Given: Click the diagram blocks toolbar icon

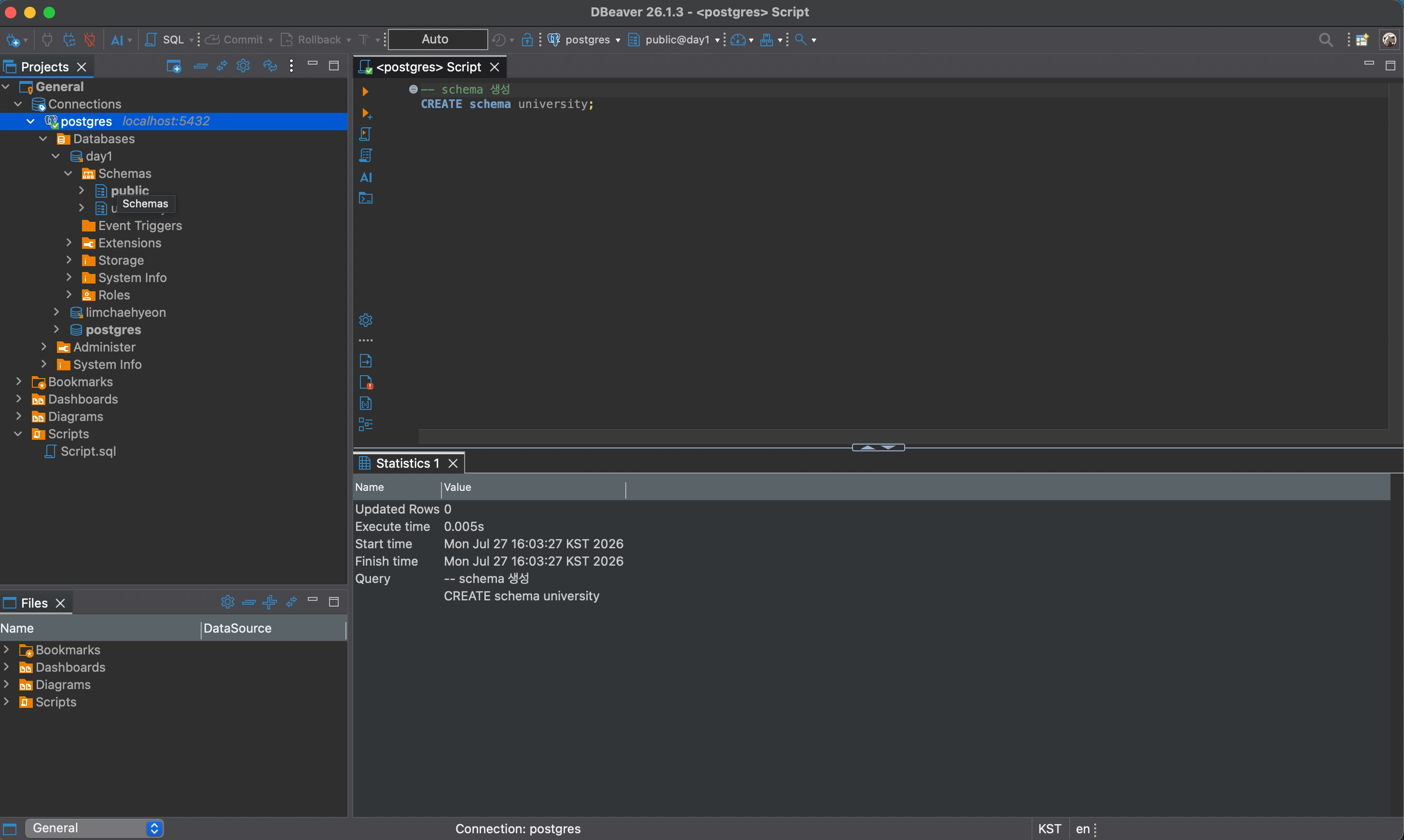Looking at the screenshot, I should tap(766, 40).
